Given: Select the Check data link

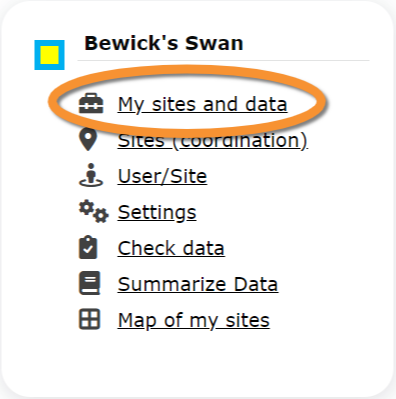Looking at the screenshot, I should 171,248.
